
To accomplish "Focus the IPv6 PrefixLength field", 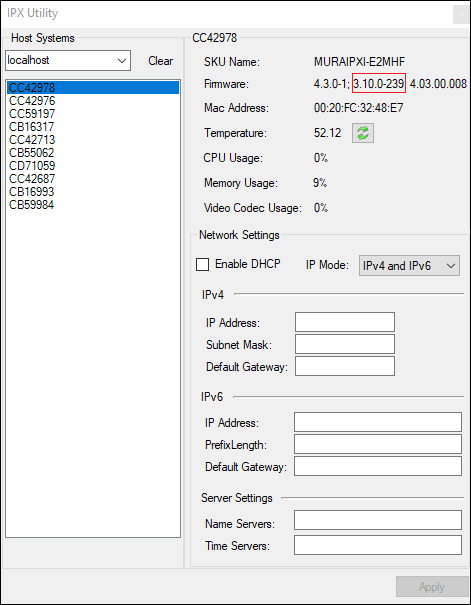I will click(378, 444).
